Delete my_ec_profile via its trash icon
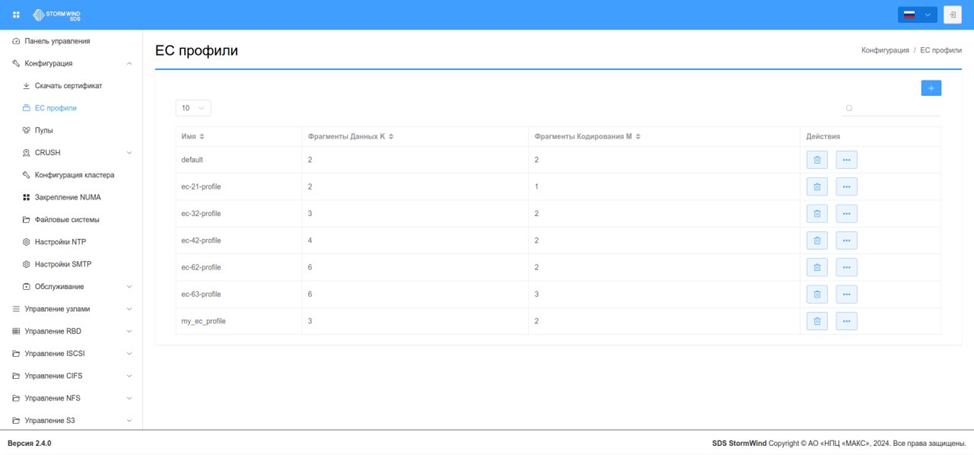 click(x=817, y=321)
